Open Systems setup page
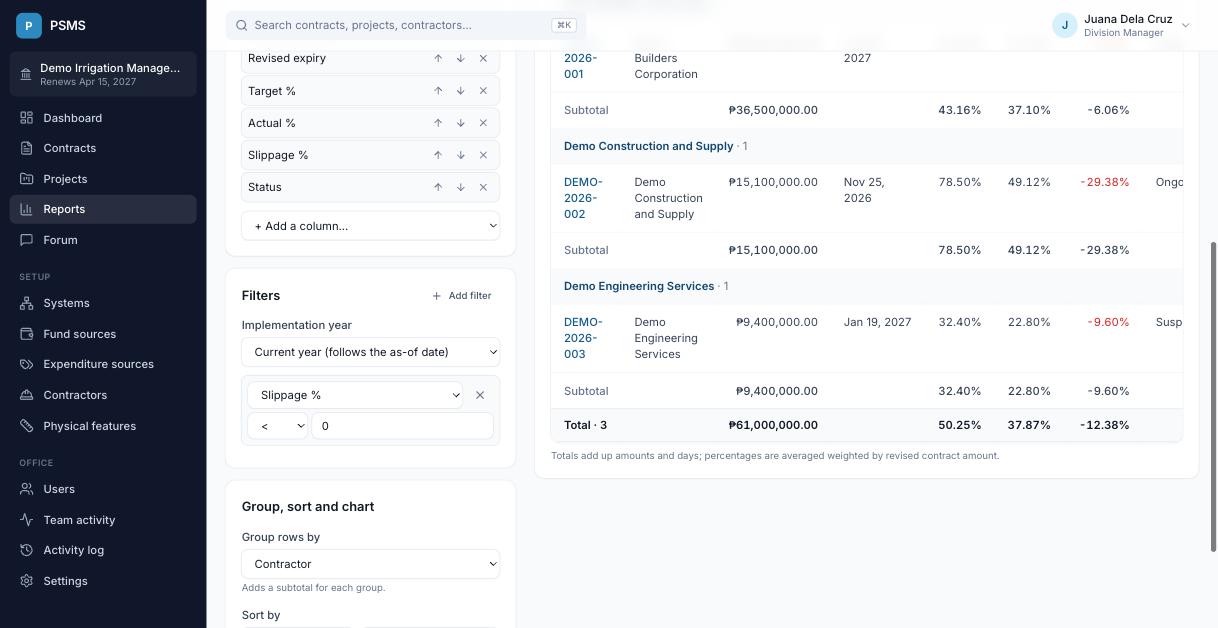The image size is (1218, 628). pyautogui.click(x=103, y=303)
